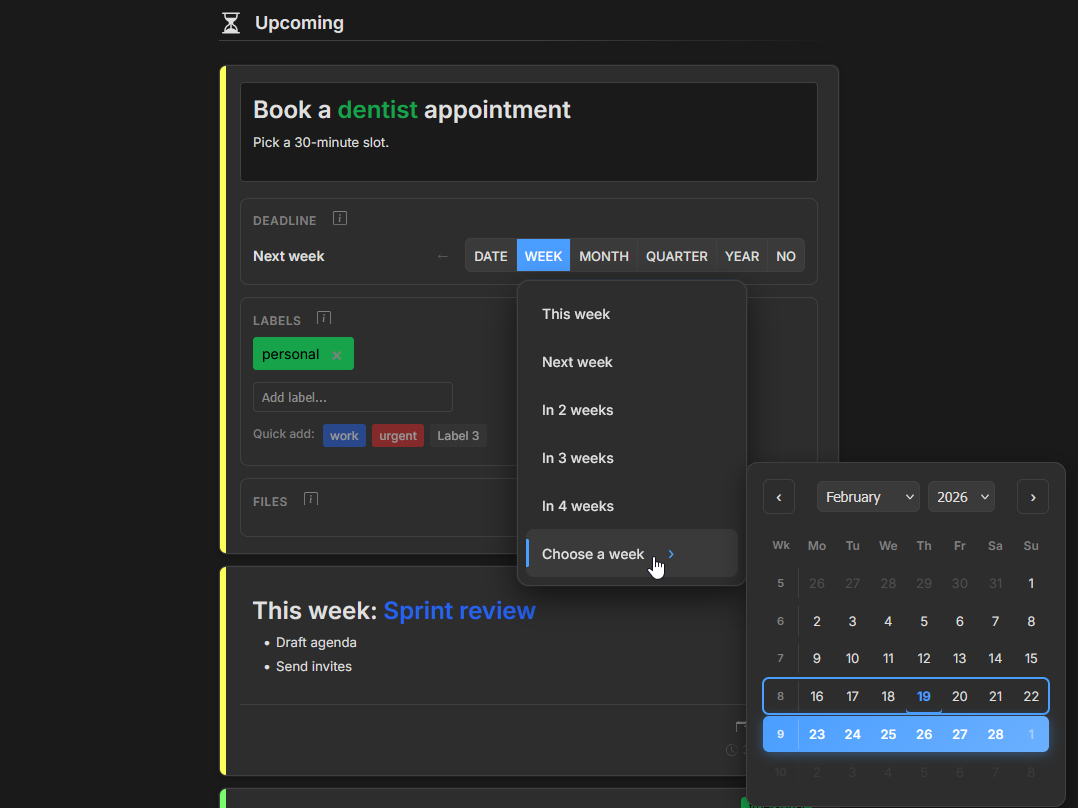Viewport: 1078px width, 808px height.
Task: Pick February 3 in the calendar
Action: (x=852, y=621)
